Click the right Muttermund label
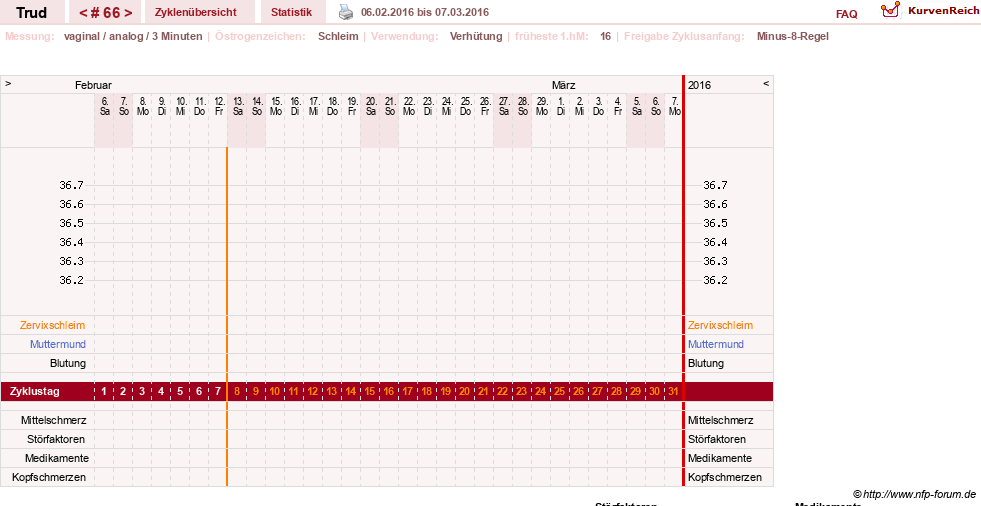 pyautogui.click(x=716, y=344)
